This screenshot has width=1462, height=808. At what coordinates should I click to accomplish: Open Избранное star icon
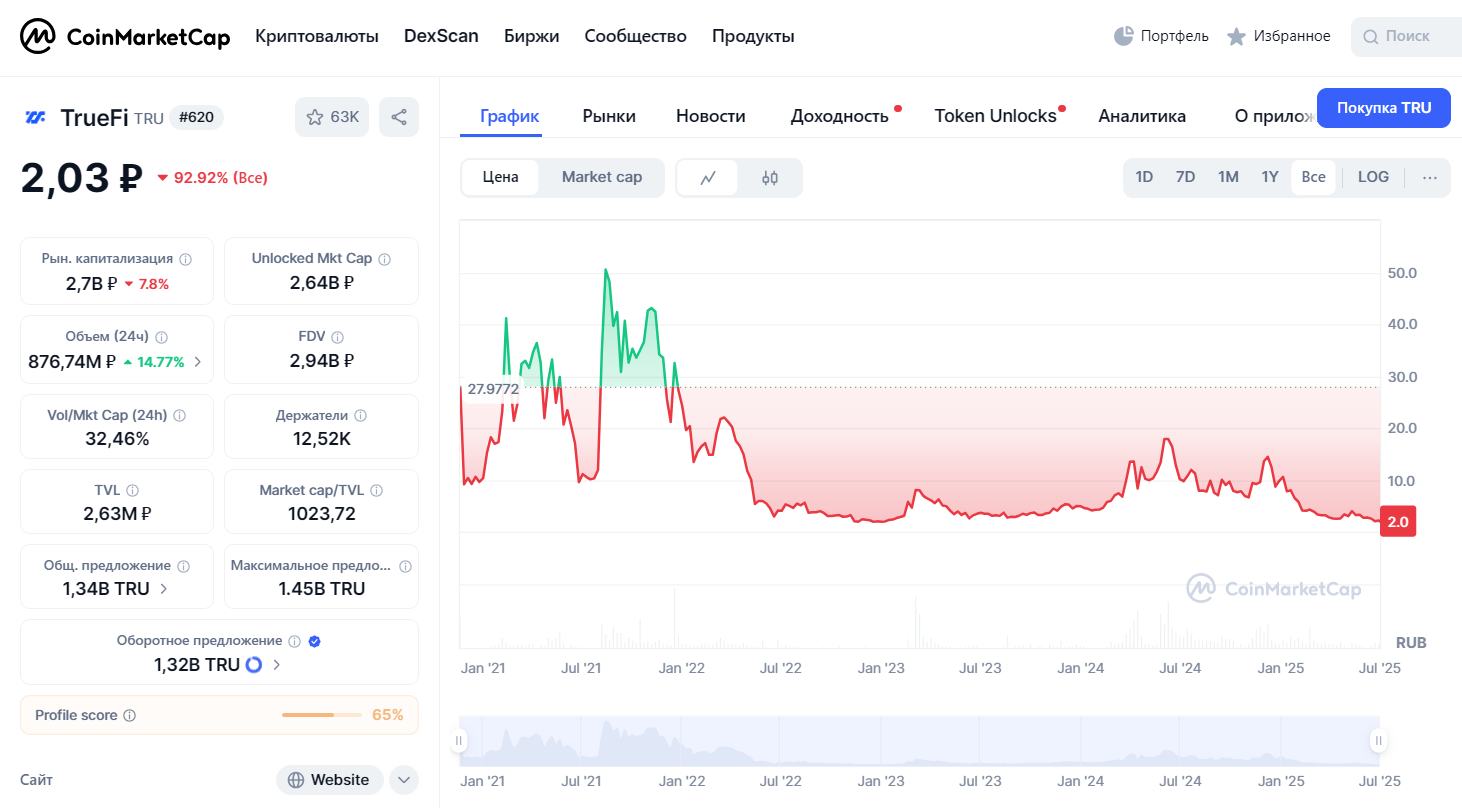1237,37
